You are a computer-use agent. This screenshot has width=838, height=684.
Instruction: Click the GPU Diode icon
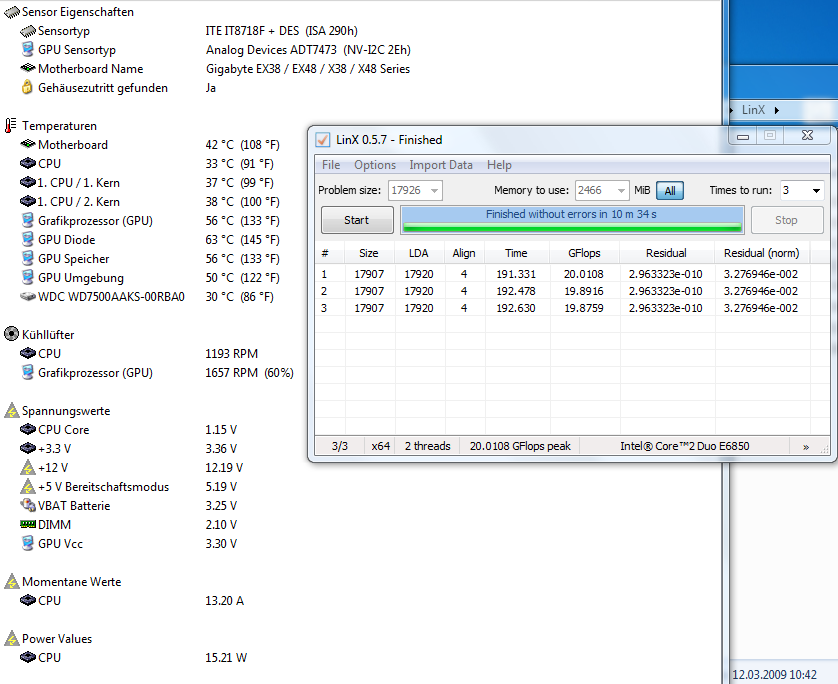coord(28,239)
